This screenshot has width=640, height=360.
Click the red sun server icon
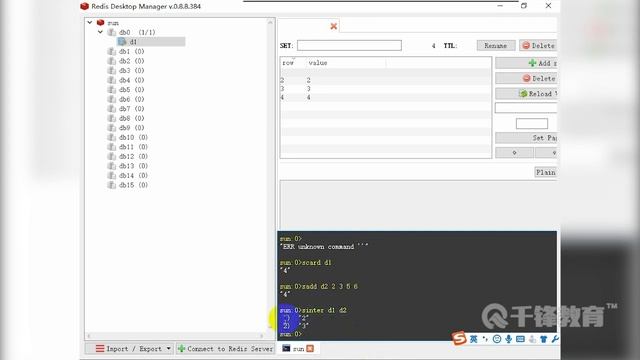pos(100,22)
